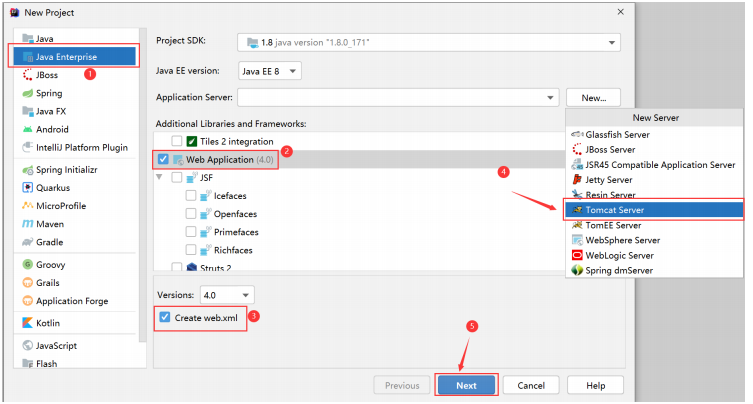The height and width of the screenshot is (404, 753).
Task: Open the Versions 4.0 dropdown
Action: pyautogui.click(x=227, y=295)
